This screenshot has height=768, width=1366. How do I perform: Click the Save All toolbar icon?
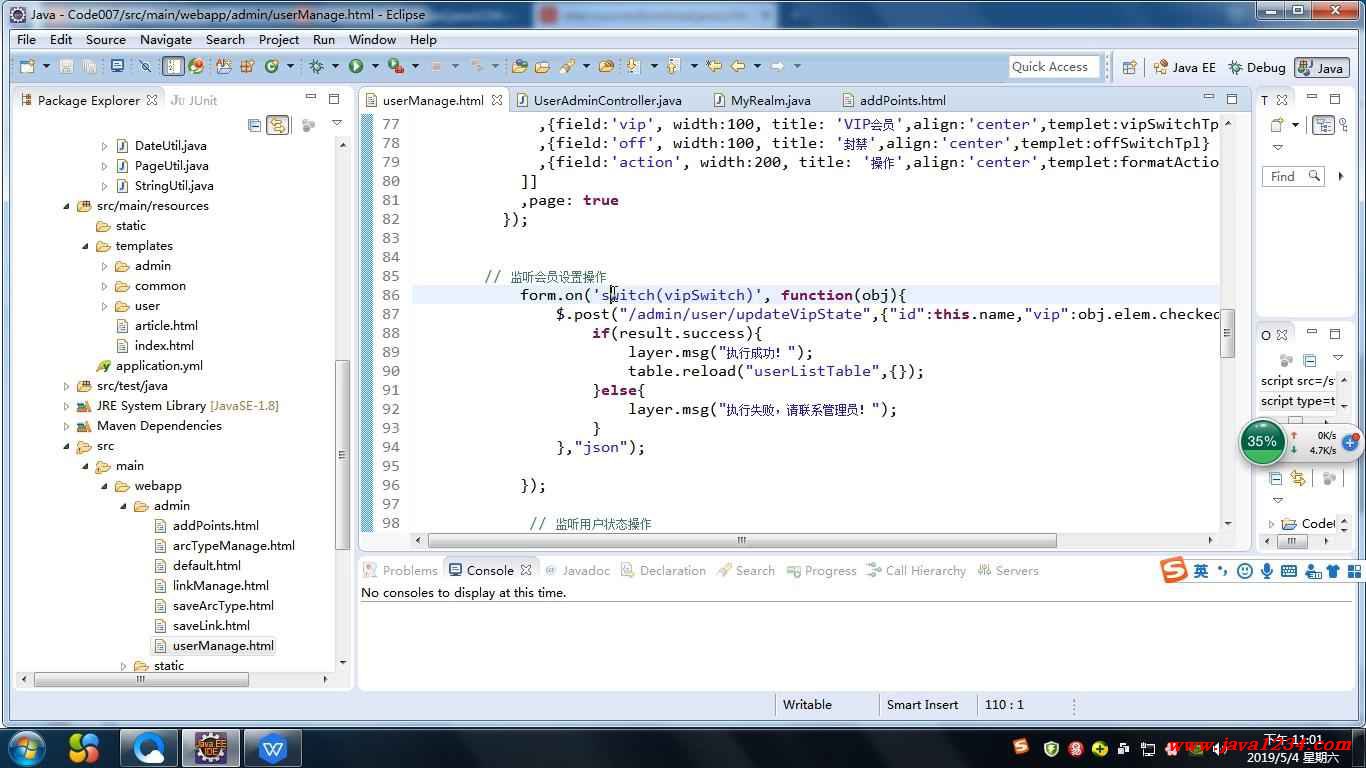click(x=89, y=66)
